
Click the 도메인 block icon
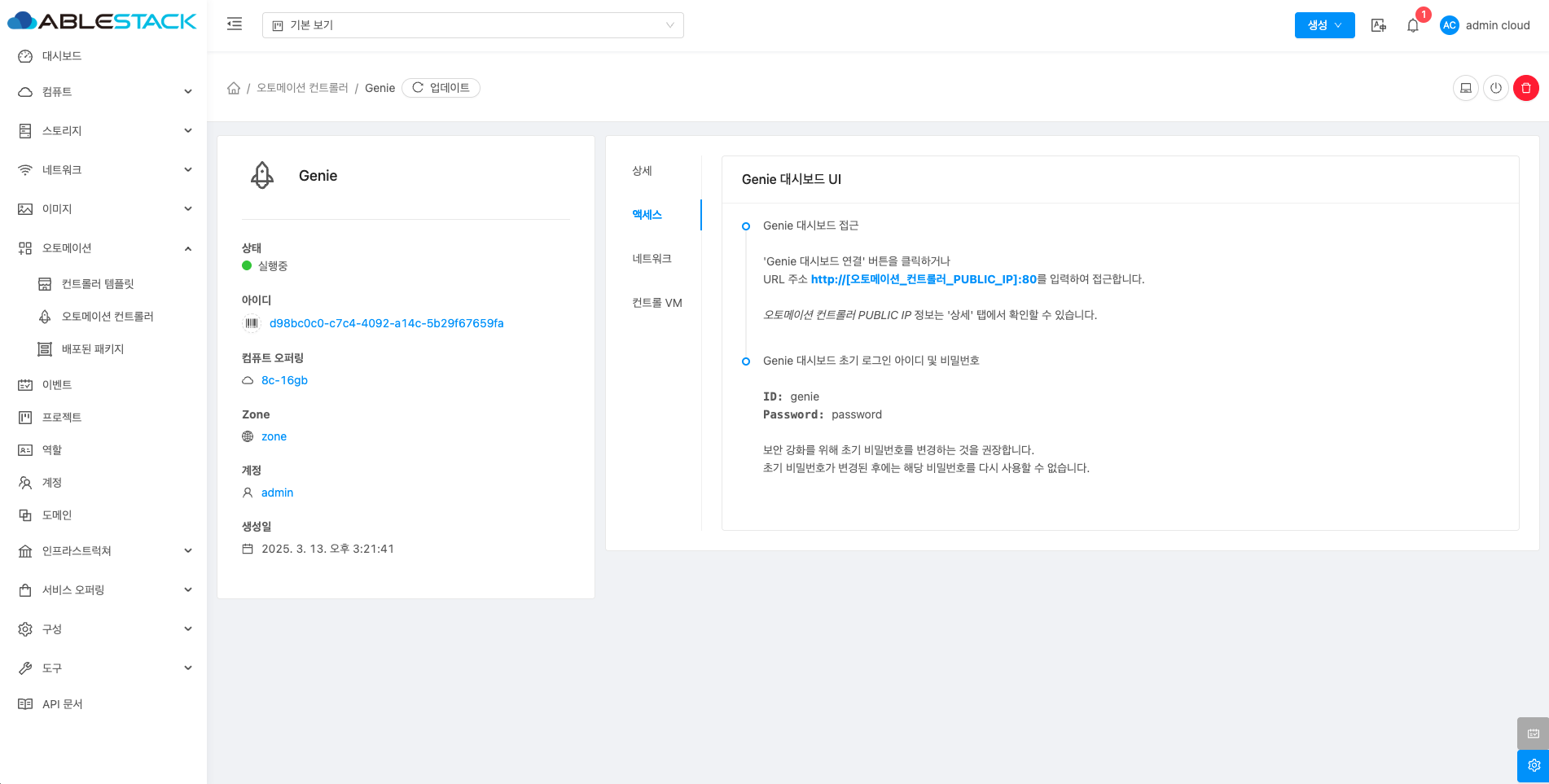coord(25,515)
